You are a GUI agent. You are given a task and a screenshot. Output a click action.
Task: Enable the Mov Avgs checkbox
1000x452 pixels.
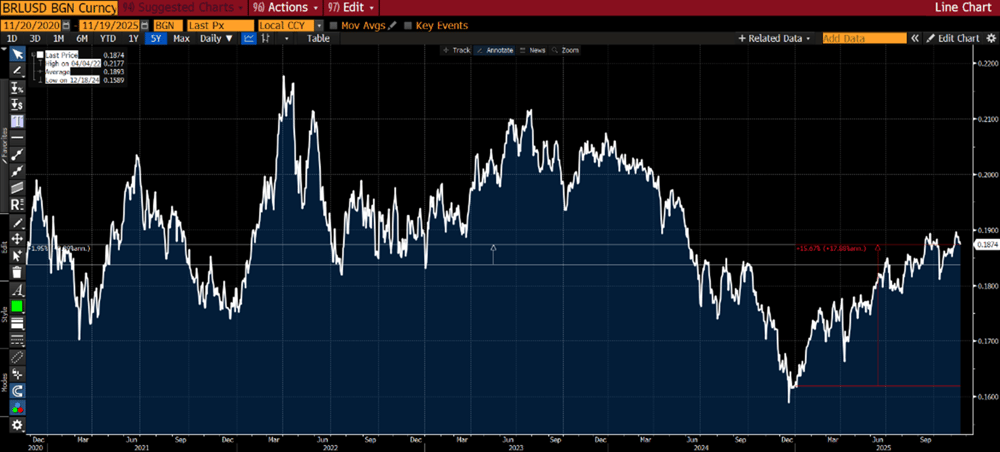(x=334, y=24)
